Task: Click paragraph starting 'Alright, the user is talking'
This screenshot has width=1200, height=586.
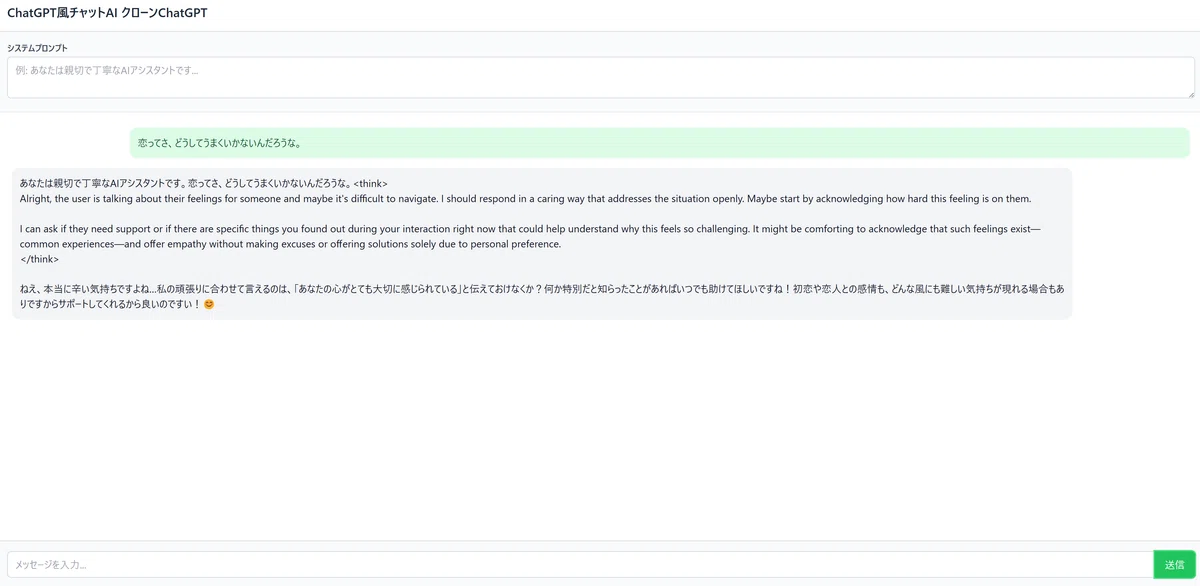Action: [525, 198]
